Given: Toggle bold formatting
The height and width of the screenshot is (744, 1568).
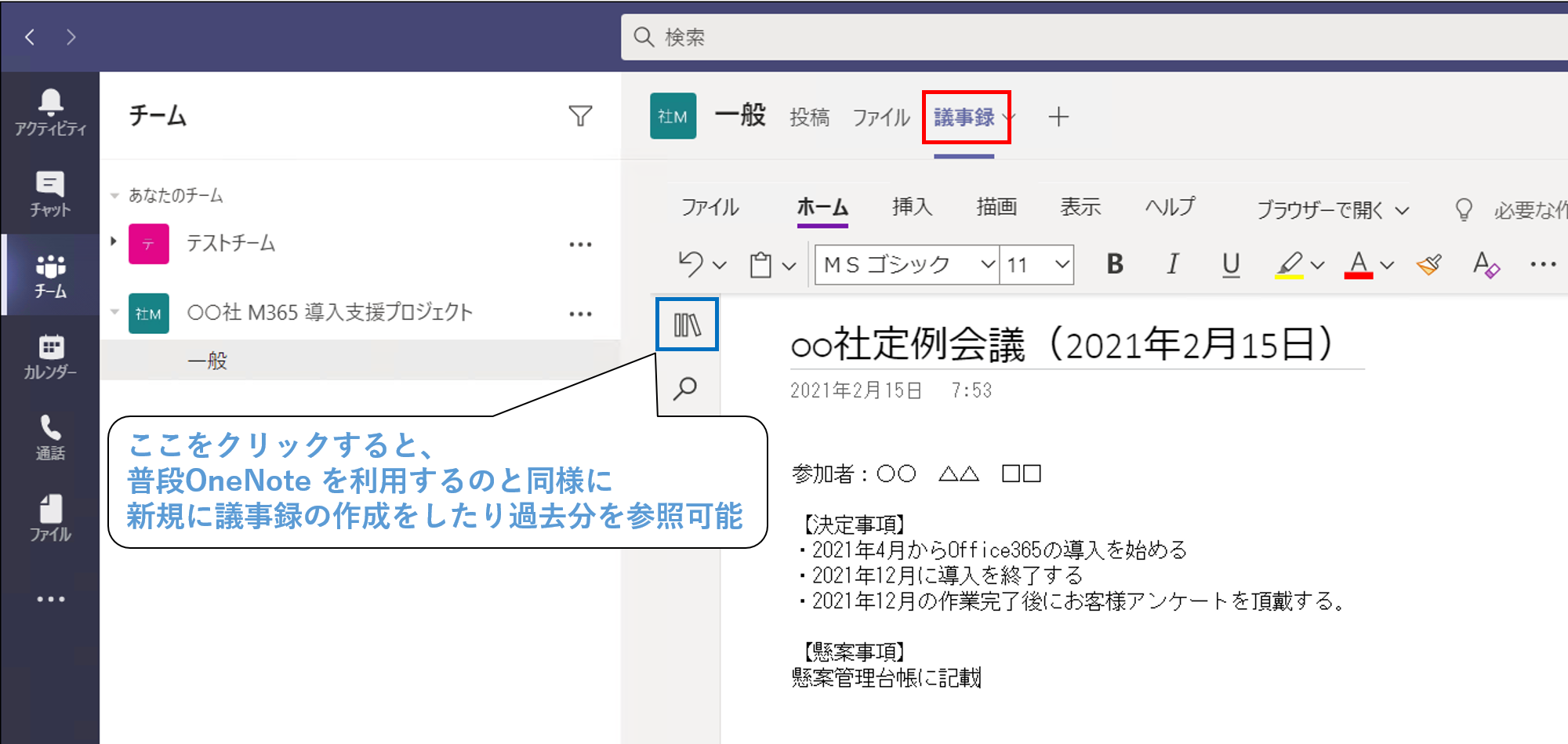Looking at the screenshot, I should pos(1114,264).
